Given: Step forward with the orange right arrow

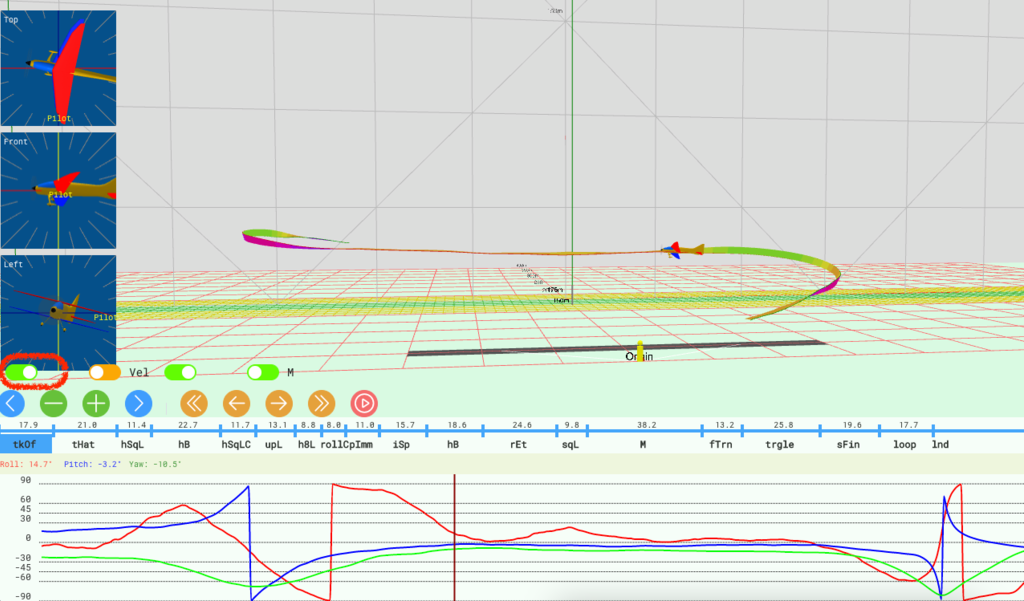Looking at the screenshot, I should (279, 404).
